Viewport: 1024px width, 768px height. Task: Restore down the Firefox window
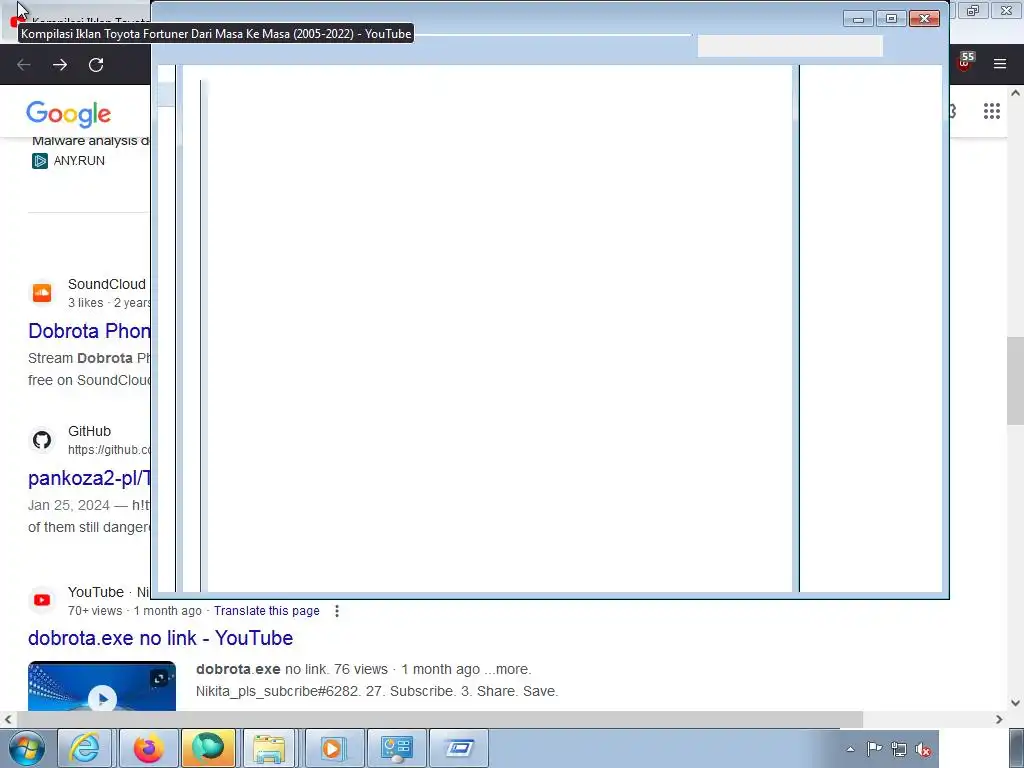[973, 10]
